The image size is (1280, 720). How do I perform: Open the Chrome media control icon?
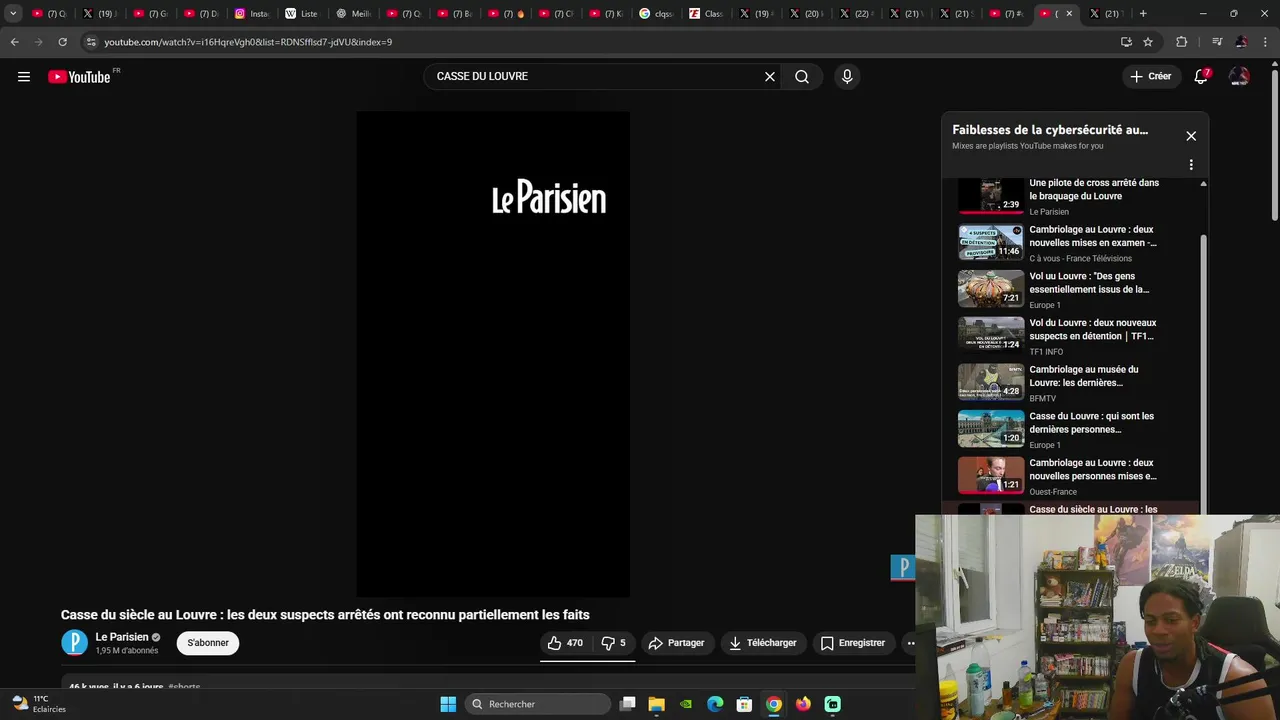tap(1217, 42)
